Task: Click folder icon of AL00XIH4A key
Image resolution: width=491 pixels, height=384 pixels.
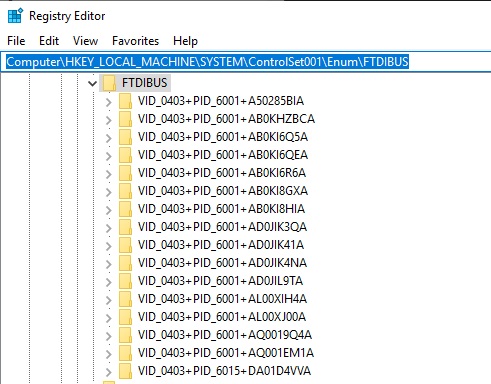Action: click(x=125, y=299)
